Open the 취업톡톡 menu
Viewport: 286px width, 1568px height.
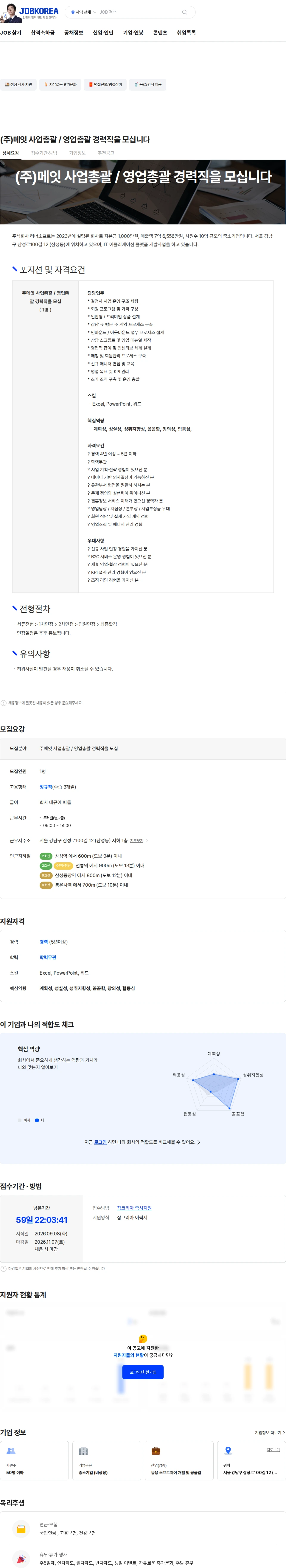pyautogui.click(x=186, y=33)
